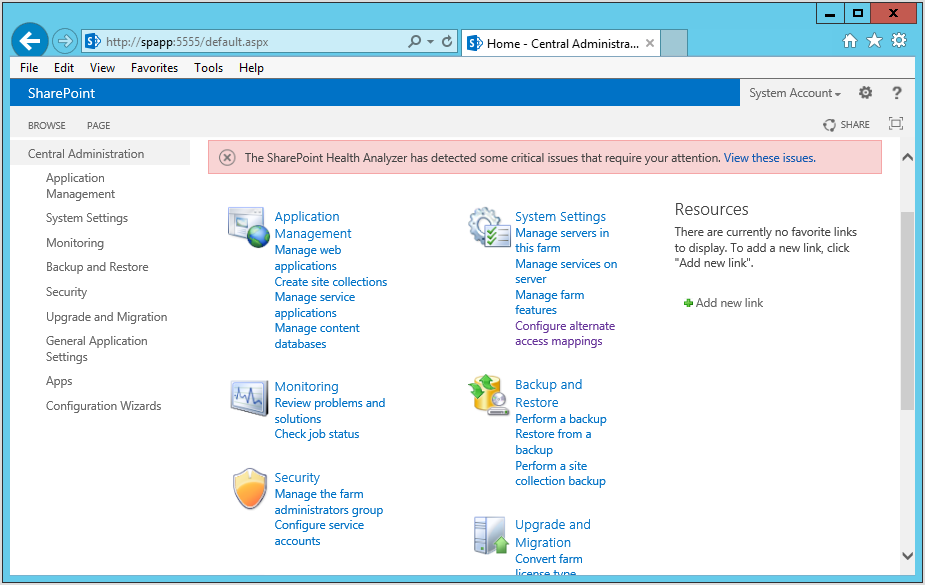Open the Favorites menu

pyautogui.click(x=154, y=68)
